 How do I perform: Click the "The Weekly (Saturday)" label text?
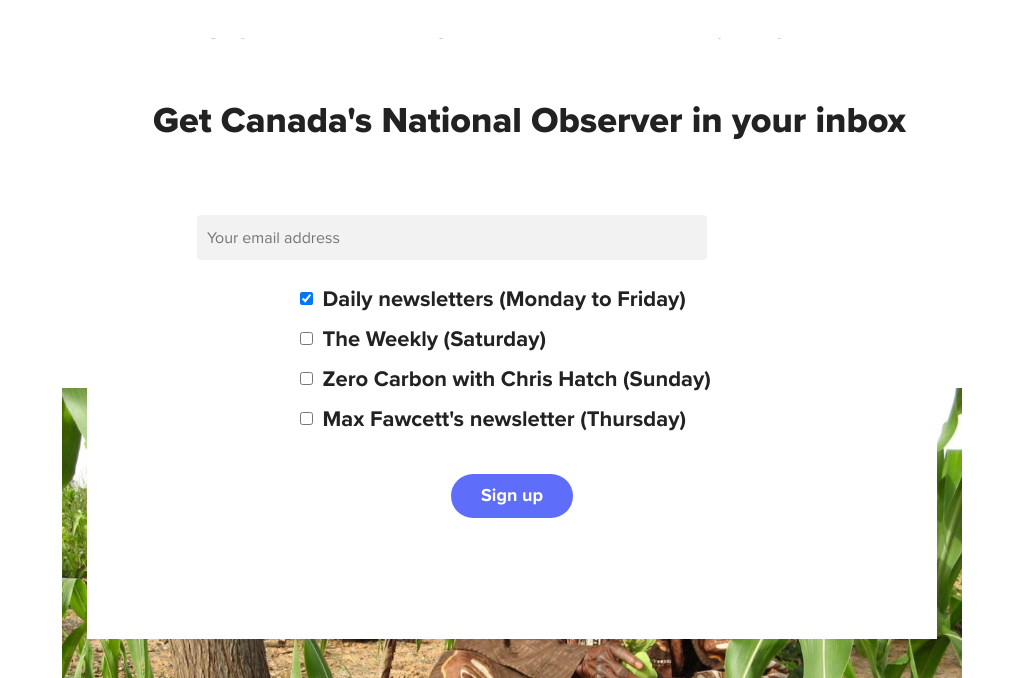(x=433, y=339)
